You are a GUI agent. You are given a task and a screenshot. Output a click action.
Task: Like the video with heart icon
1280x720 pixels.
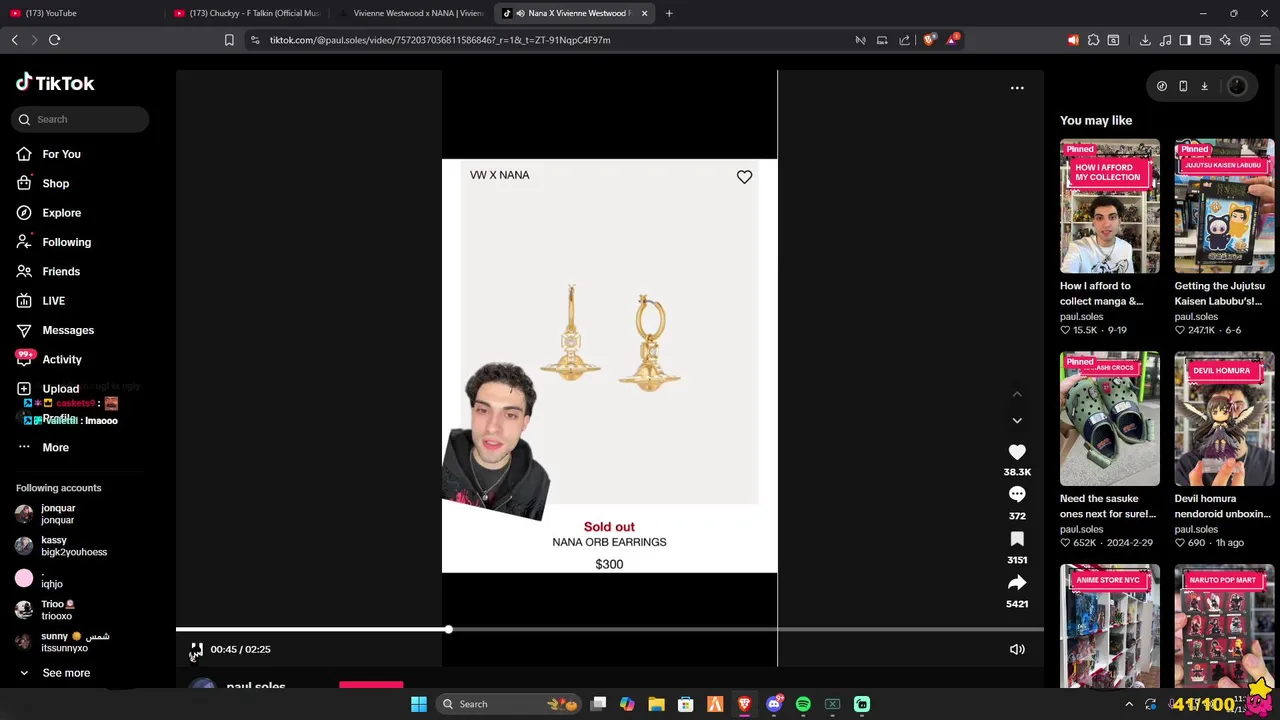[1017, 452]
